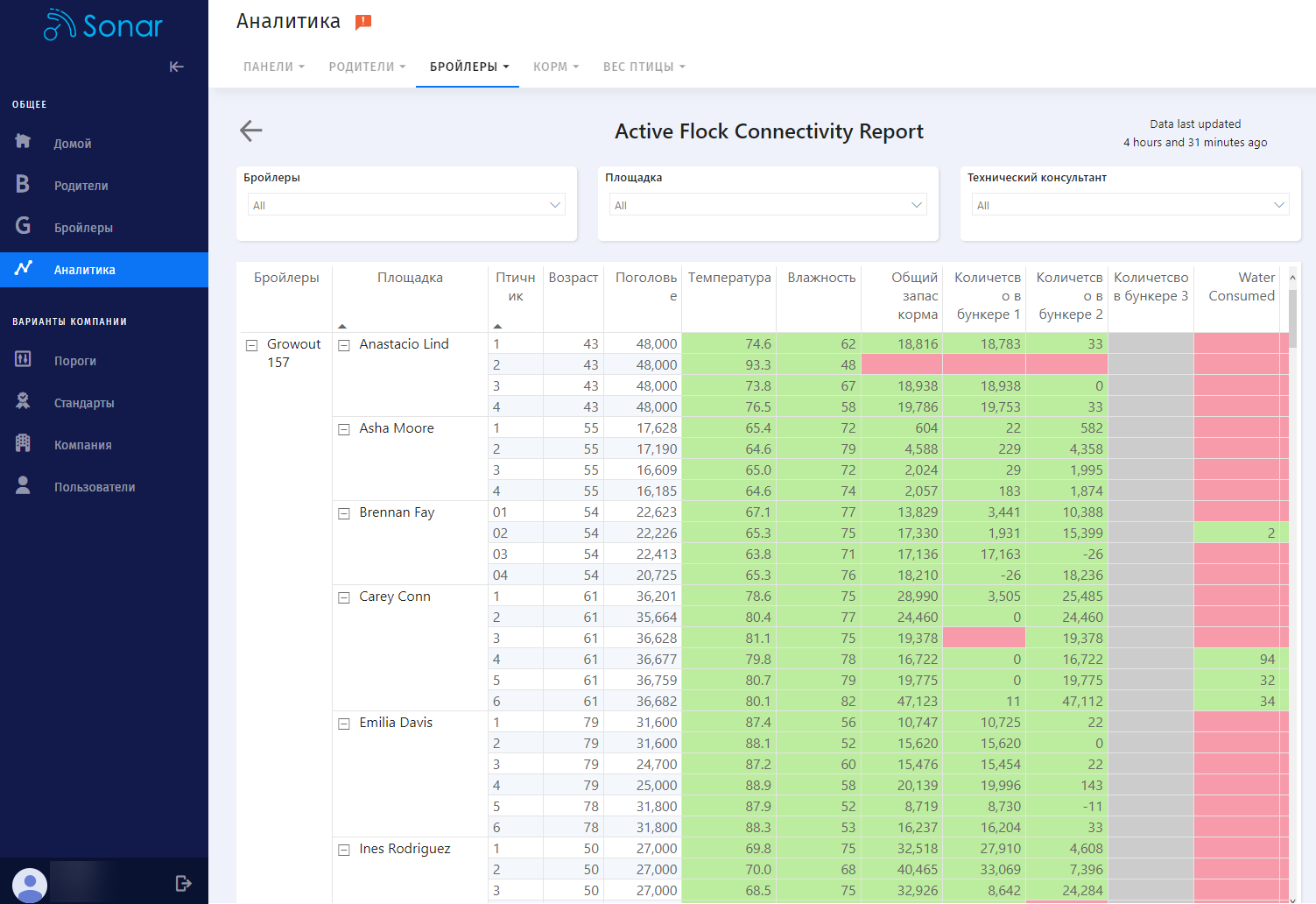Screen dimensions: 1316x904
Task: Open Бройлеры in the sidebar
Action: click(x=83, y=228)
